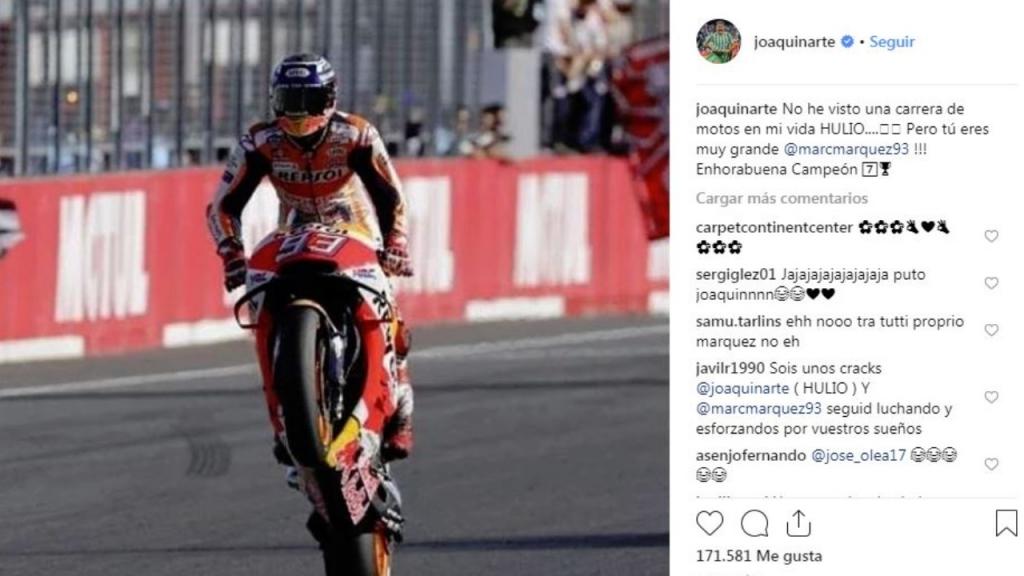Open the @marcmarquez93 mention in the caption
The width and height of the screenshot is (1024, 576).
[846, 149]
